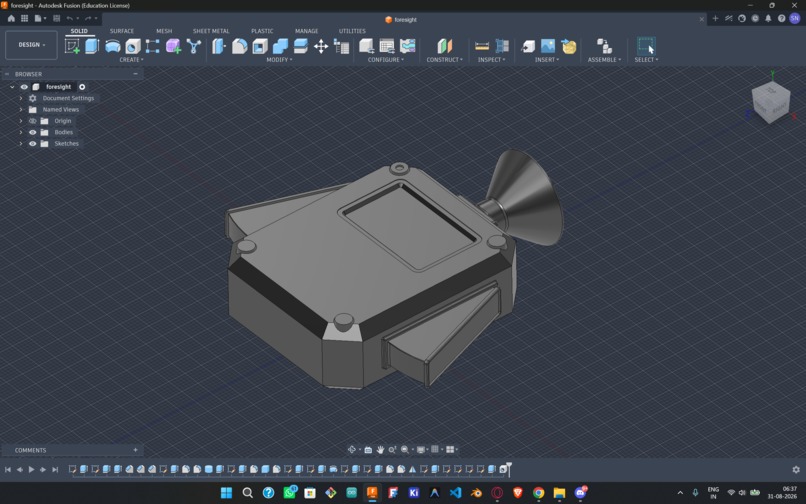Expand the Sketches folder

click(21, 143)
